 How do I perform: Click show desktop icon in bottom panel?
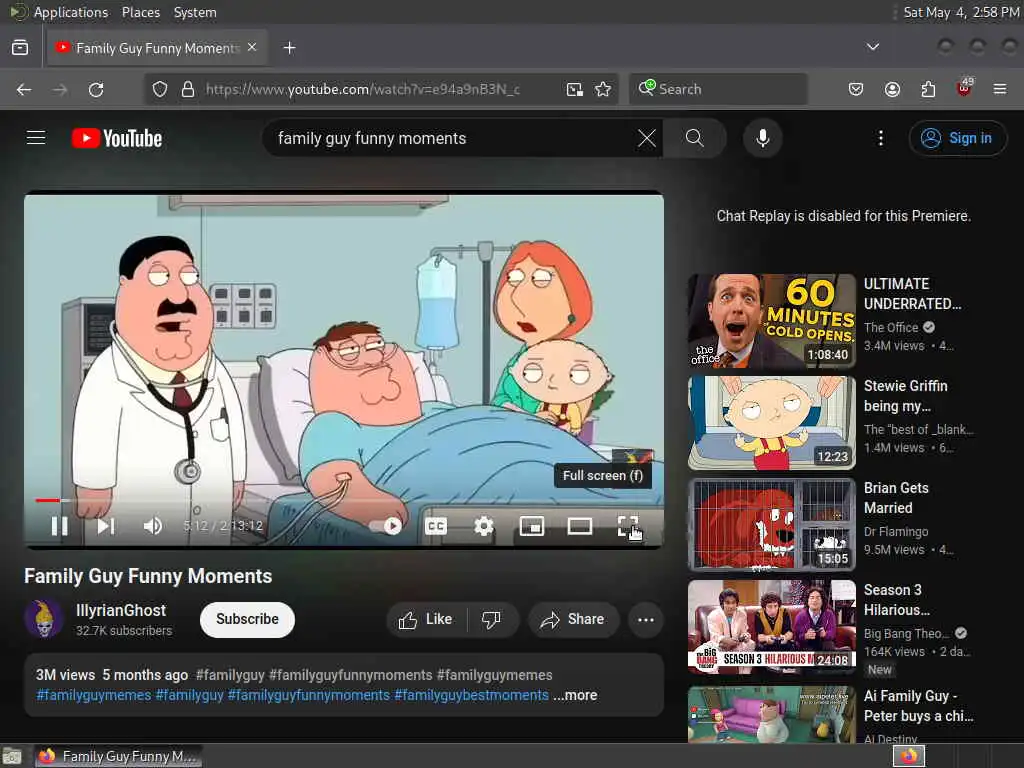pos(12,756)
